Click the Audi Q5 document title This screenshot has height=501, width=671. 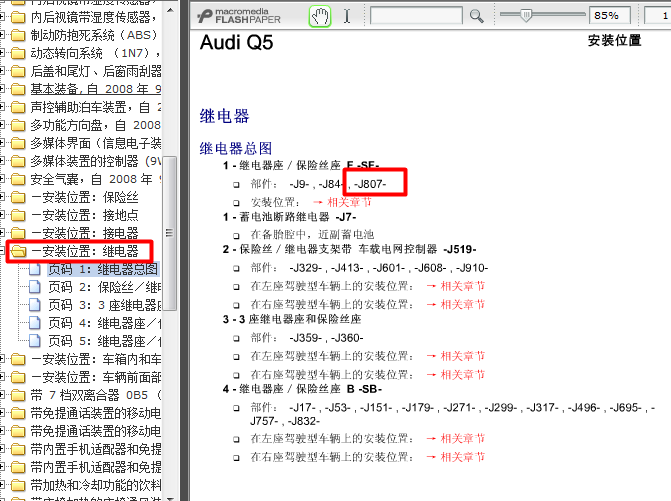(236, 43)
